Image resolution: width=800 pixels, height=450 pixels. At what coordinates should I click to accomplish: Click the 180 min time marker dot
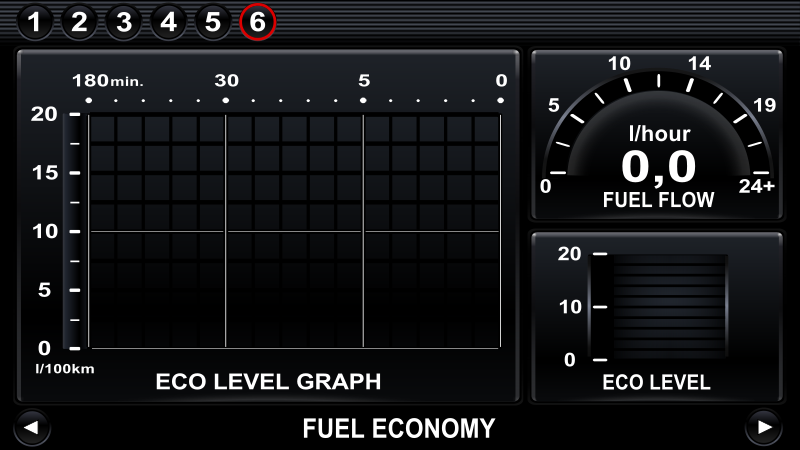coord(89,101)
